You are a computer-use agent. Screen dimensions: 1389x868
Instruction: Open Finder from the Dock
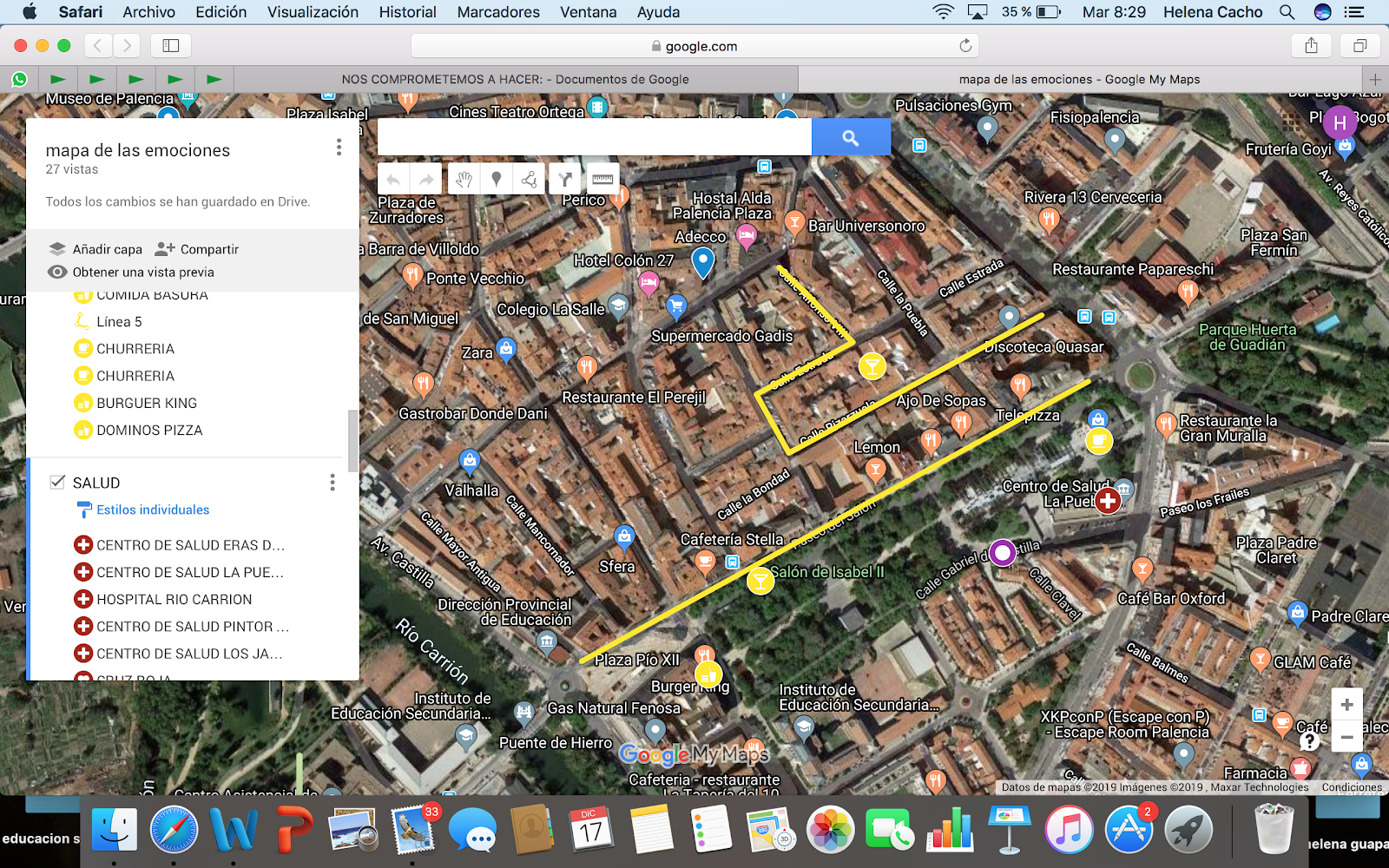pos(114,831)
